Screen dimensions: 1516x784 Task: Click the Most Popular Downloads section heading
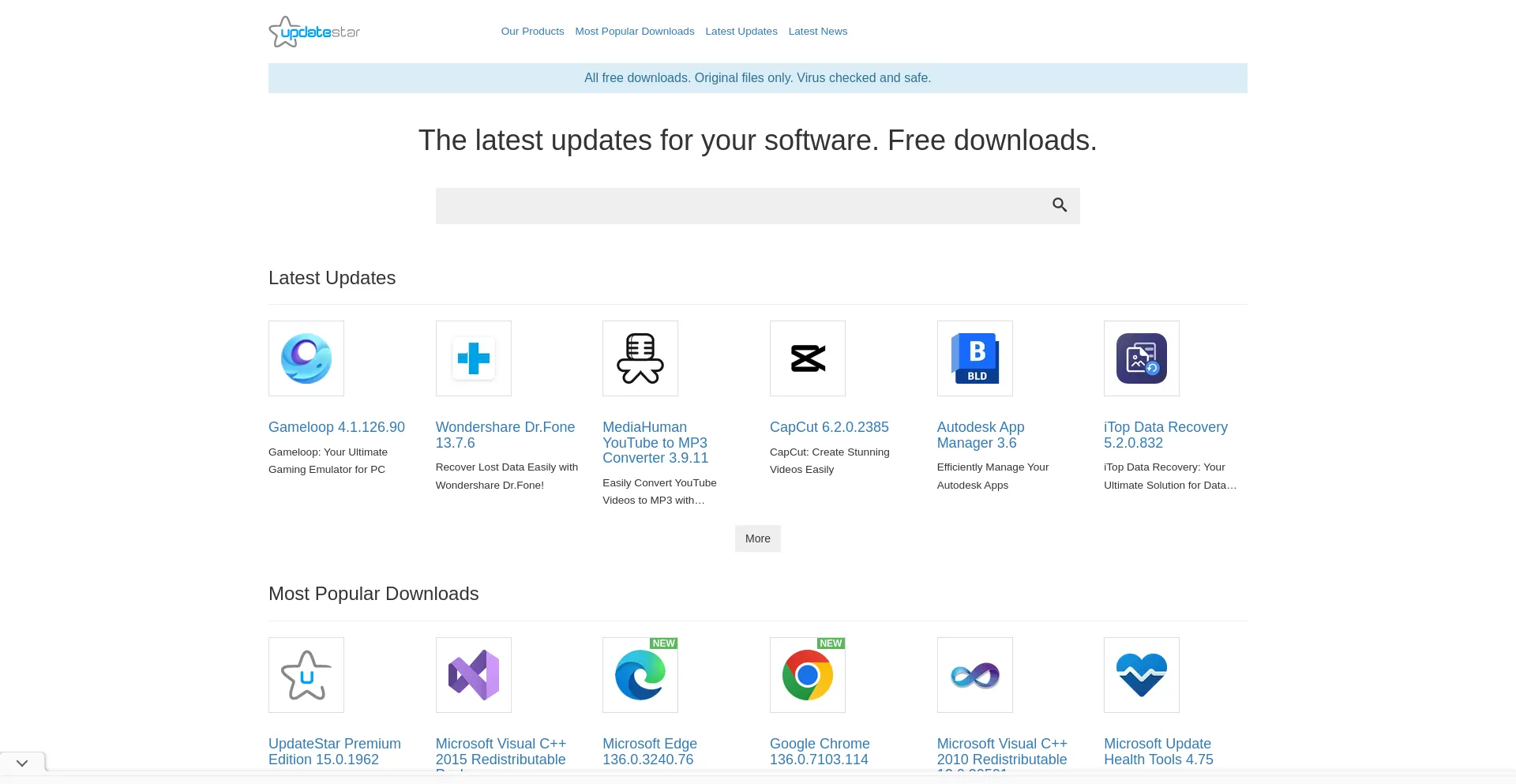[x=373, y=594]
